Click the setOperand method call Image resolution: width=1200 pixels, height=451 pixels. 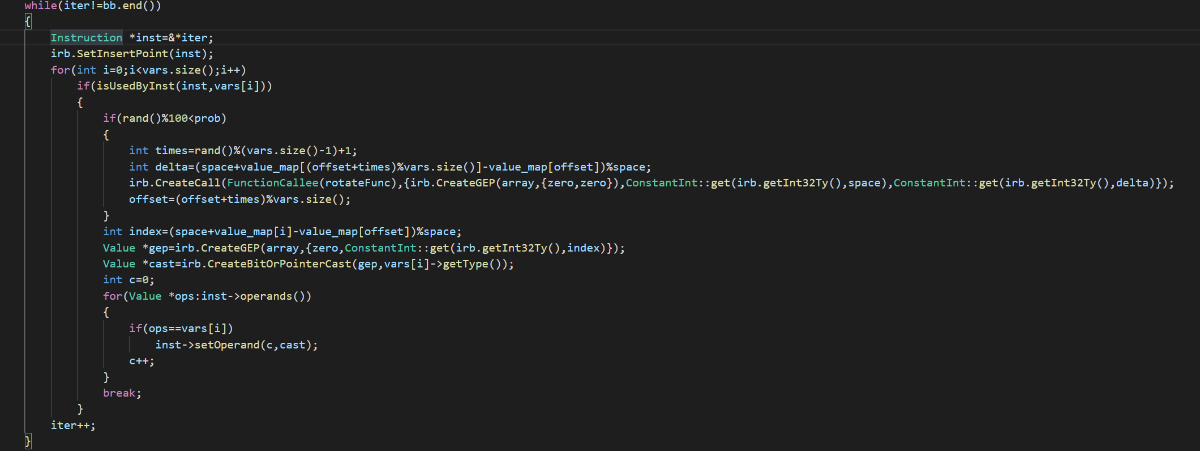click(x=216, y=344)
